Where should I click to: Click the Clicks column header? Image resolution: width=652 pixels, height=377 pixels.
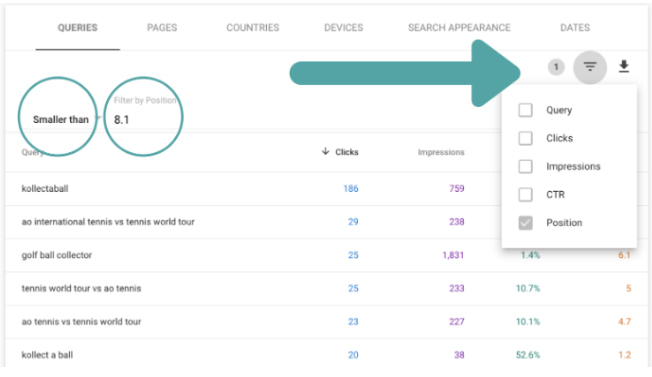point(347,152)
